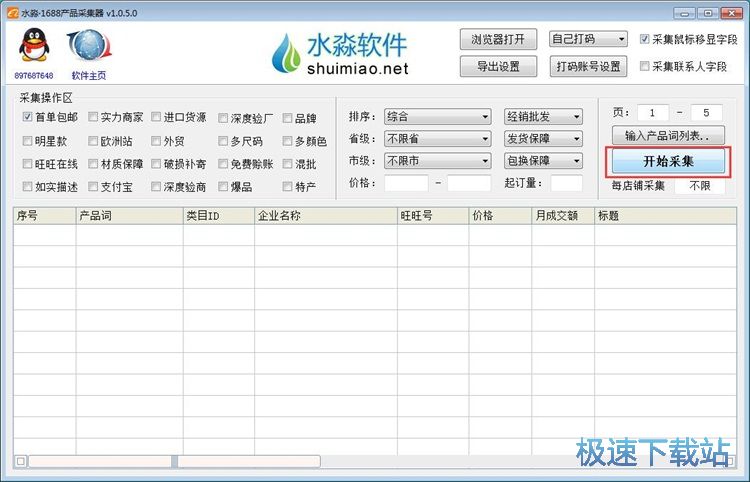Tick the 爆品 checkbox

point(223,186)
